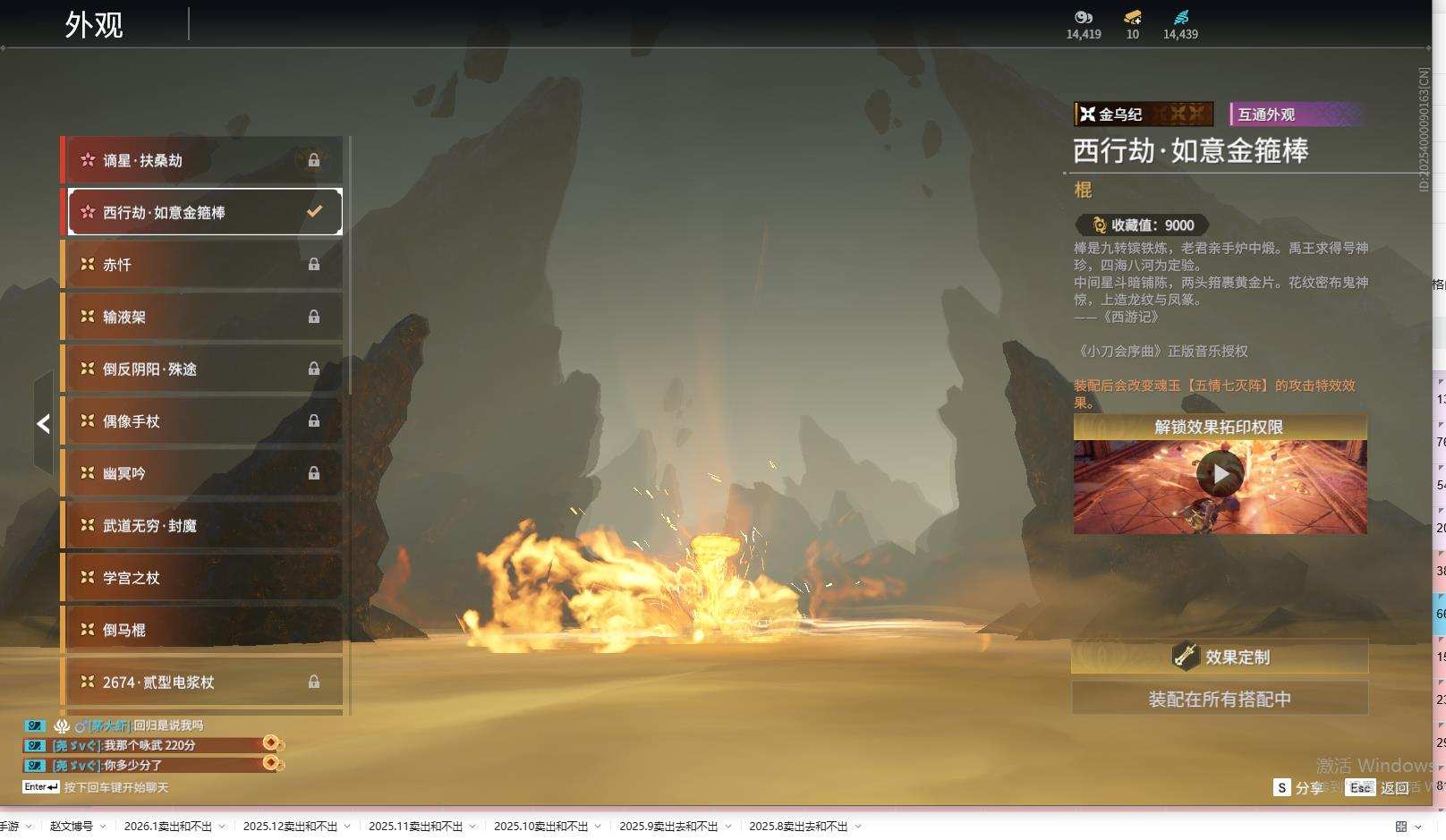
Task: Click the lock icon on 偶像手杖 row
Action: [314, 420]
